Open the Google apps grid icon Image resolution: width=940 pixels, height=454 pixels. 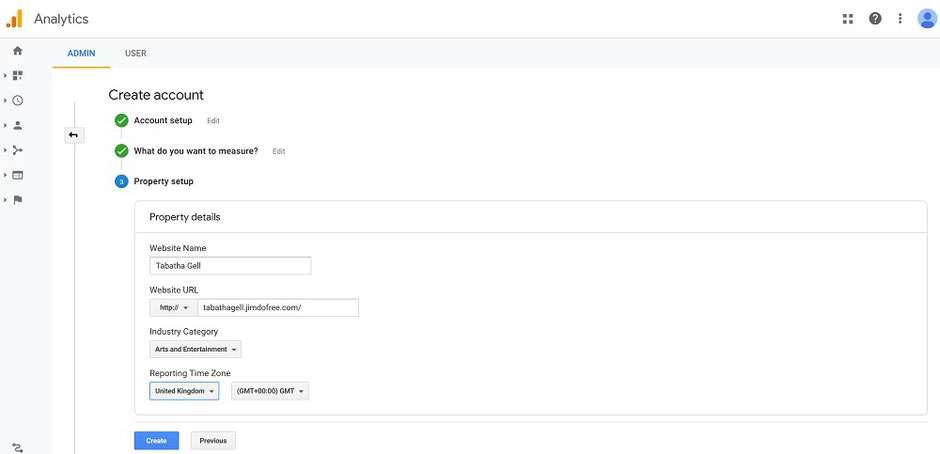848,19
